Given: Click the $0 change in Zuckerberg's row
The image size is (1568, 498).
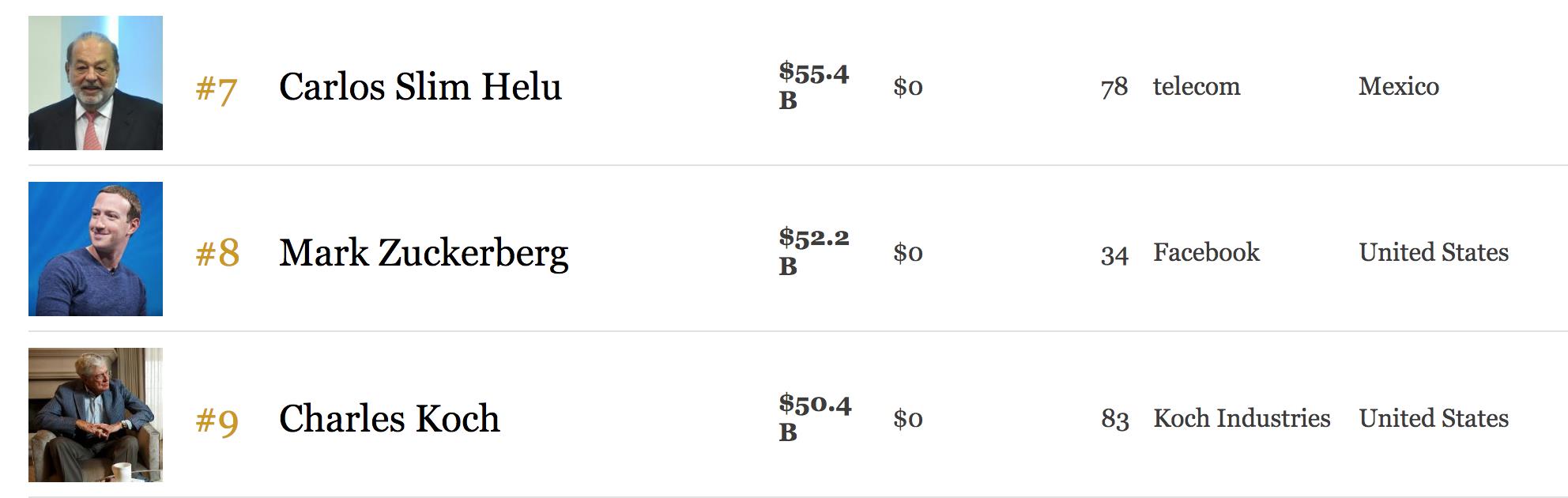Looking at the screenshot, I should (908, 253).
